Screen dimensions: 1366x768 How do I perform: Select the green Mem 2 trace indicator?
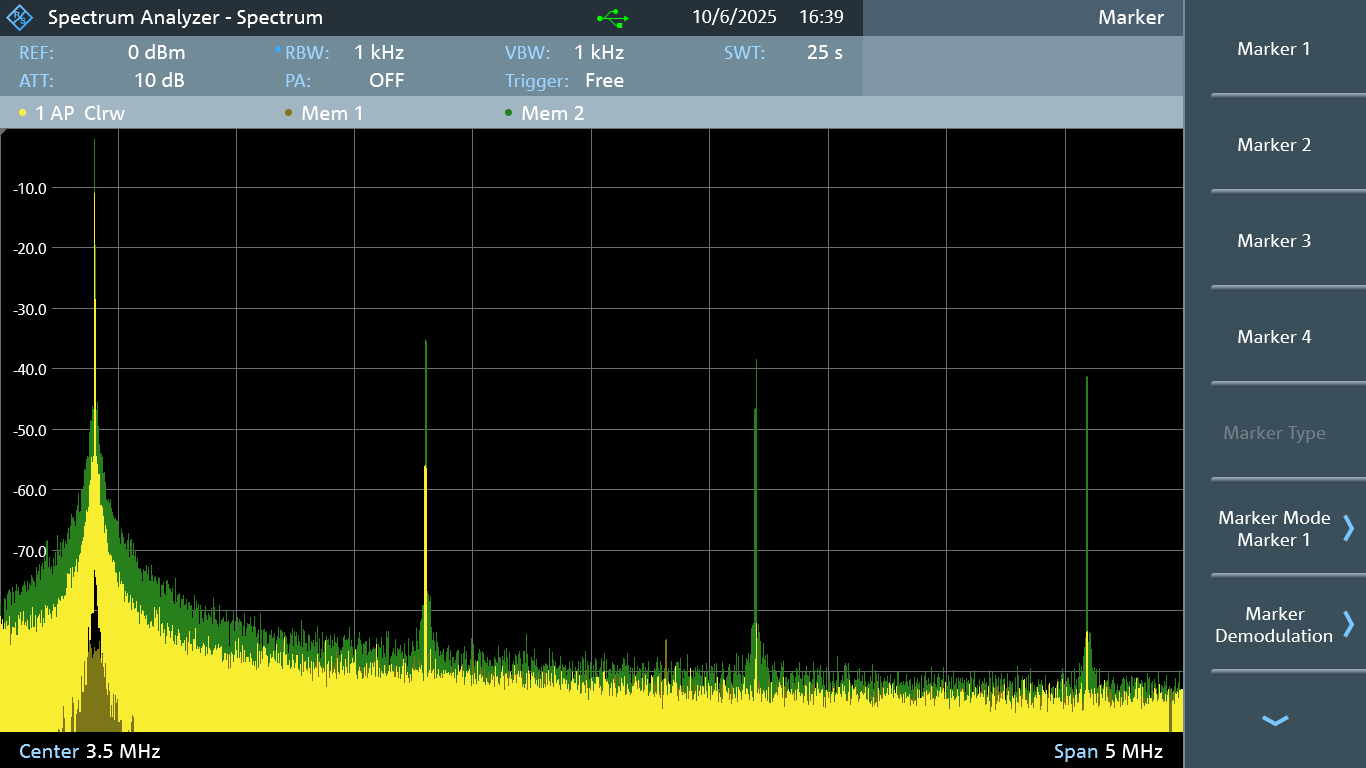[x=544, y=113]
